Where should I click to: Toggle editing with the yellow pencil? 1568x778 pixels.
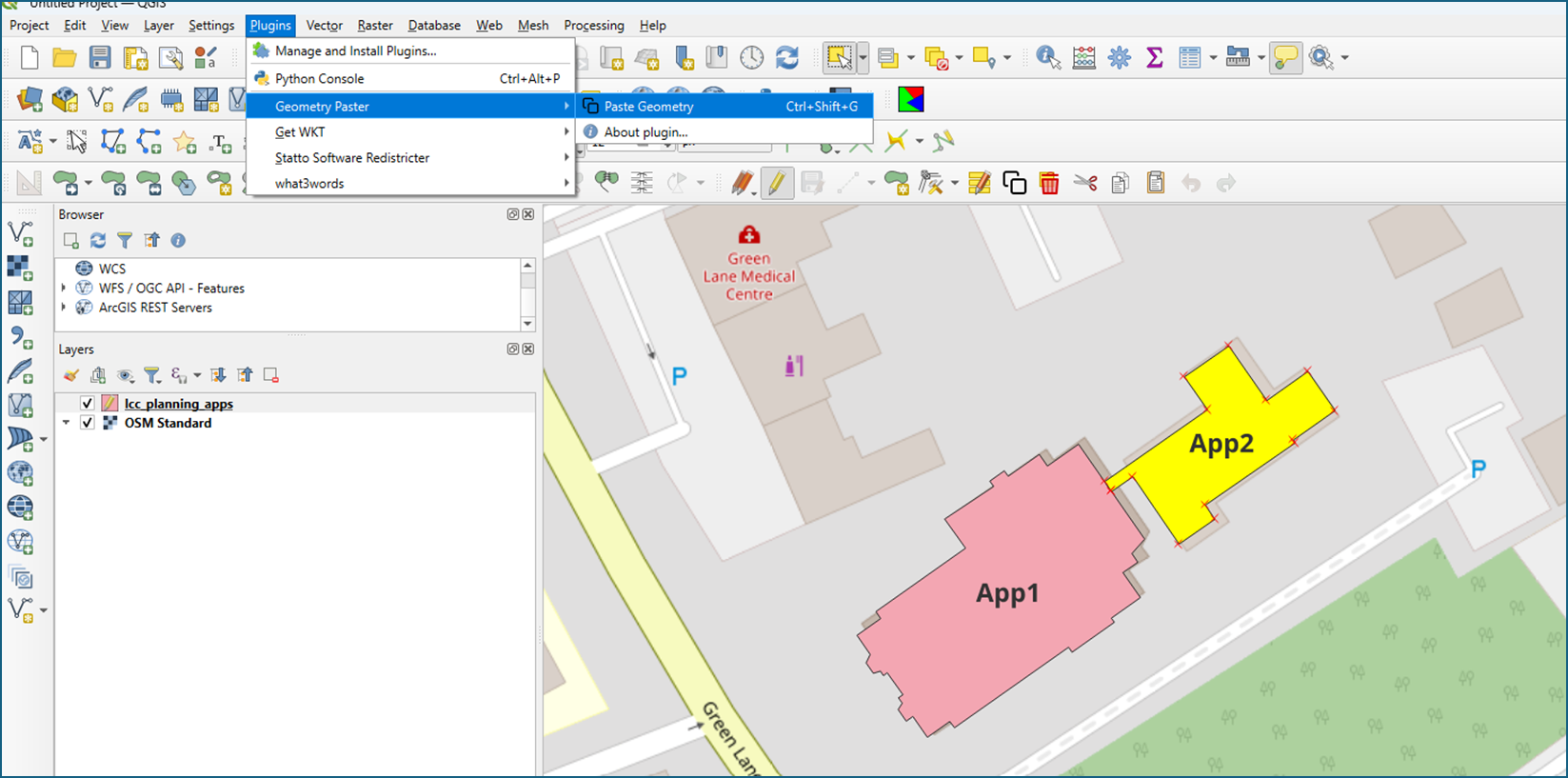click(777, 183)
